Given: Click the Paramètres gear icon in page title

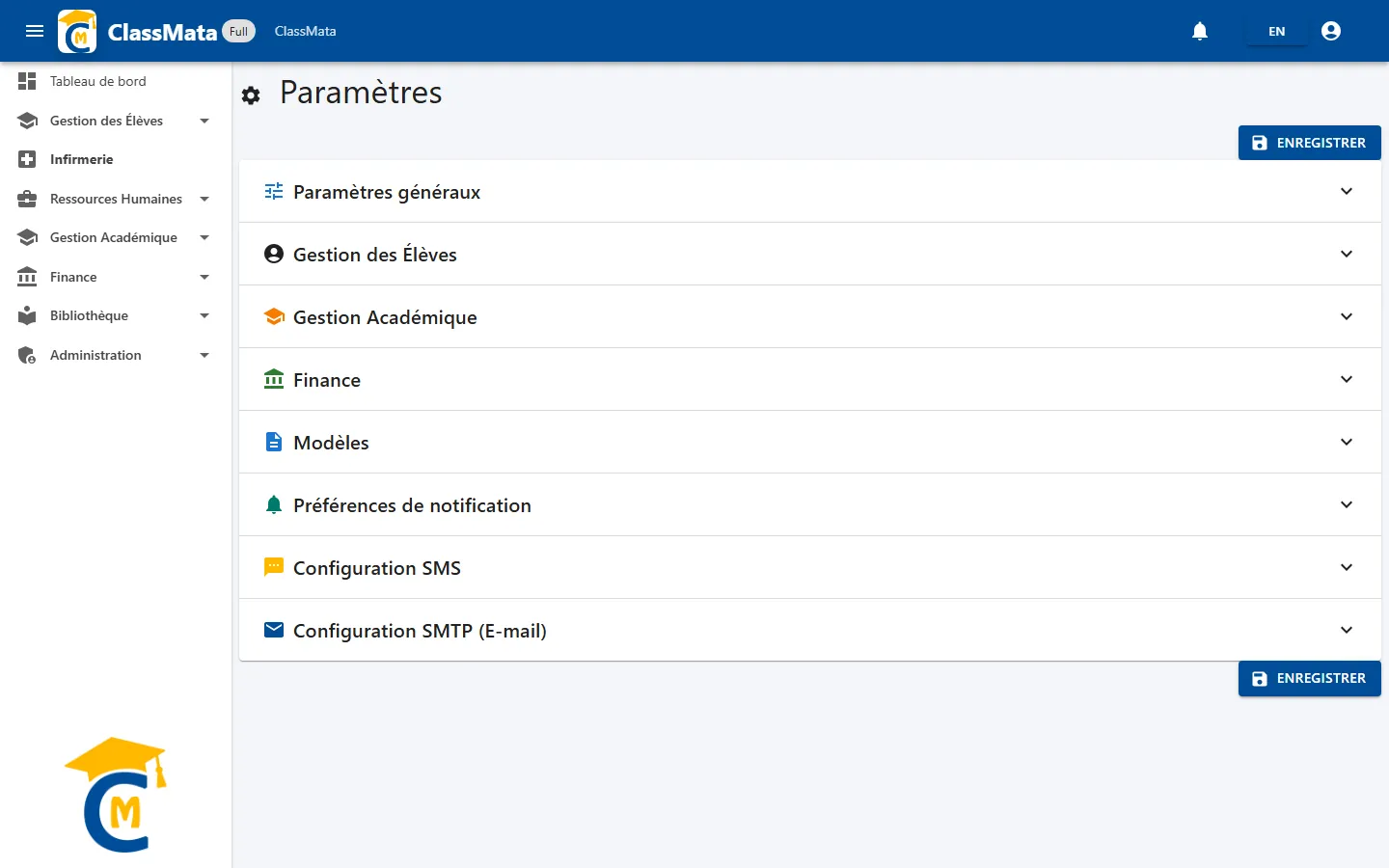Looking at the screenshot, I should tap(251, 95).
